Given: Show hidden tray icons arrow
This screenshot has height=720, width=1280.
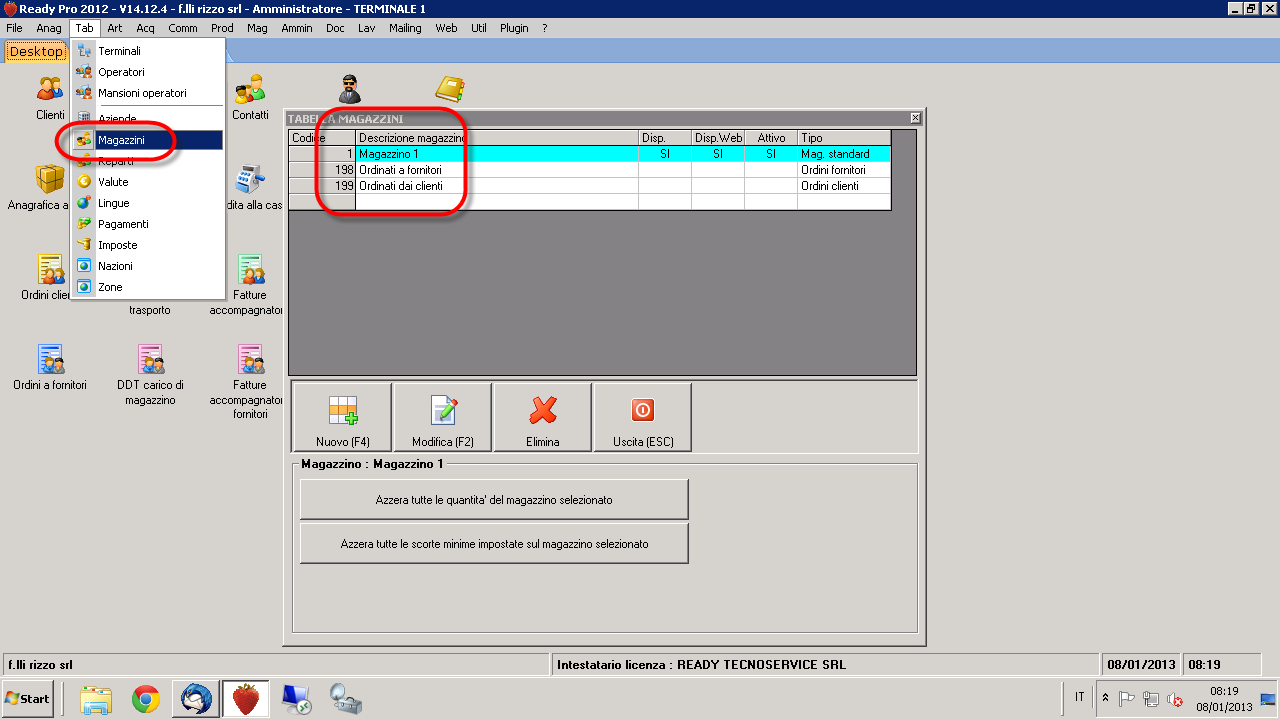Looking at the screenshot, I should point(1105,698).
